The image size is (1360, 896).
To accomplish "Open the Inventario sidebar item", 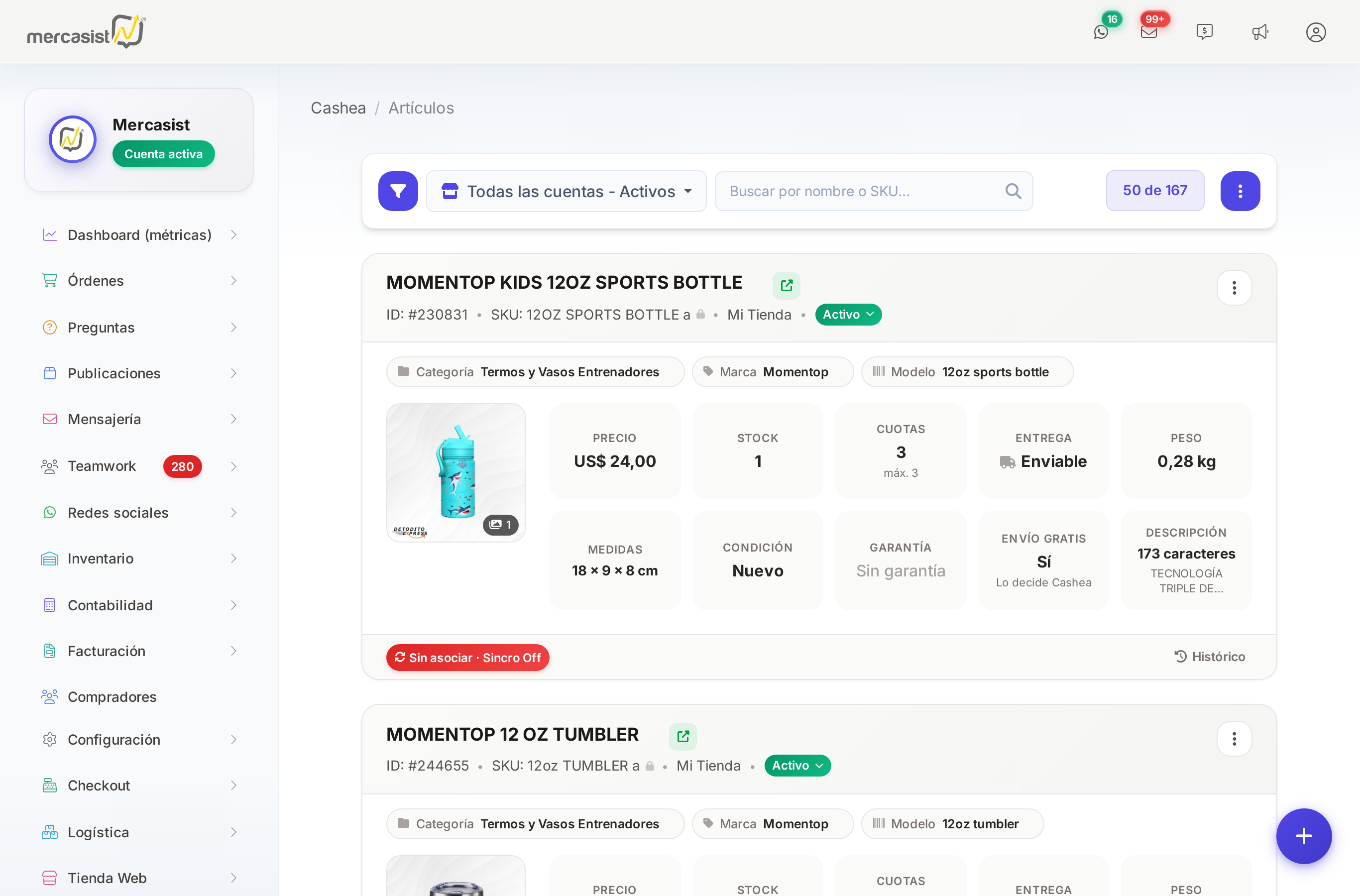I will 139,559.
